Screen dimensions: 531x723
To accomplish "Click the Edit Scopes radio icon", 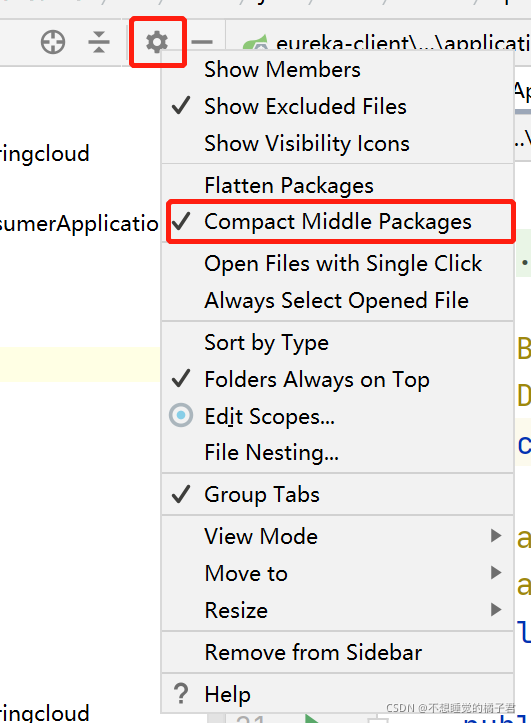I will (181, 415).
